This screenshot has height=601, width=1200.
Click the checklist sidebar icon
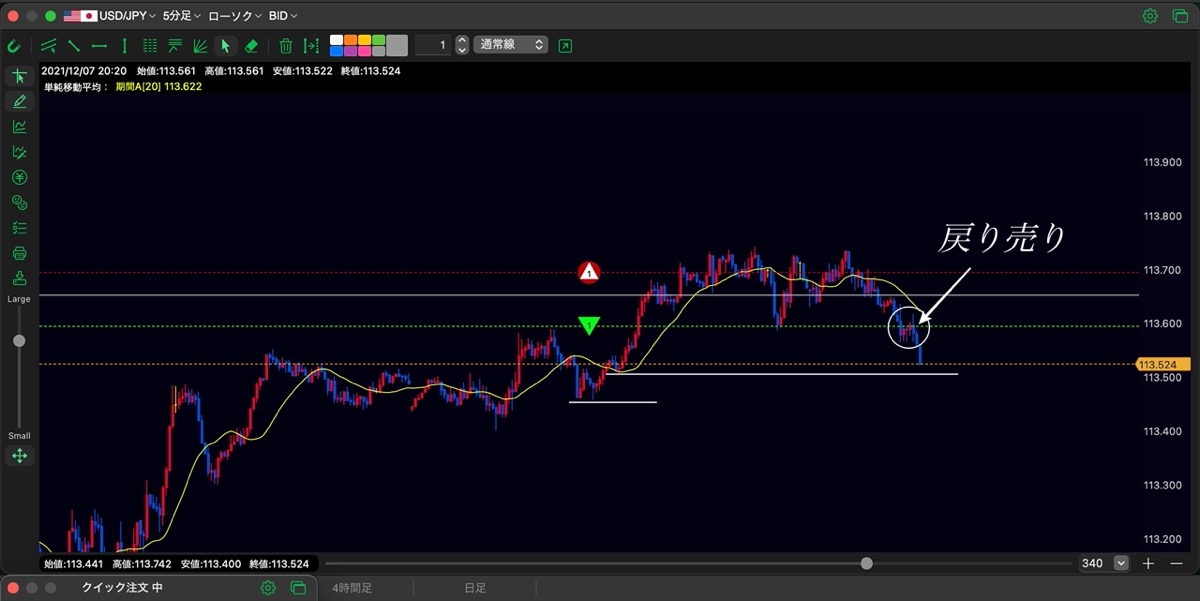coord(19,228)
